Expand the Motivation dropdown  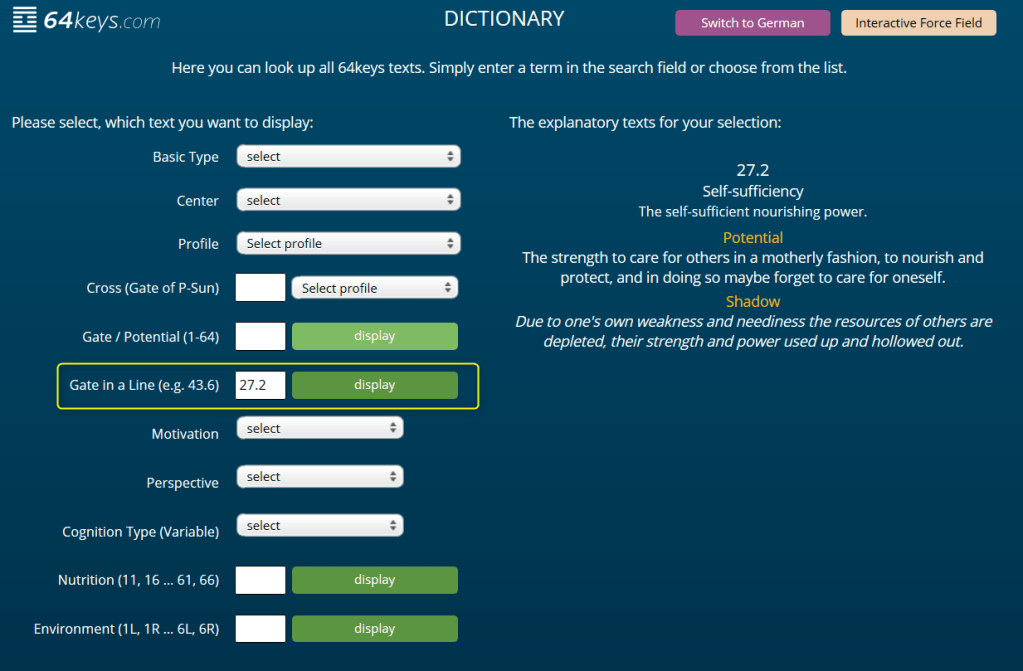(x=319, y=429)
